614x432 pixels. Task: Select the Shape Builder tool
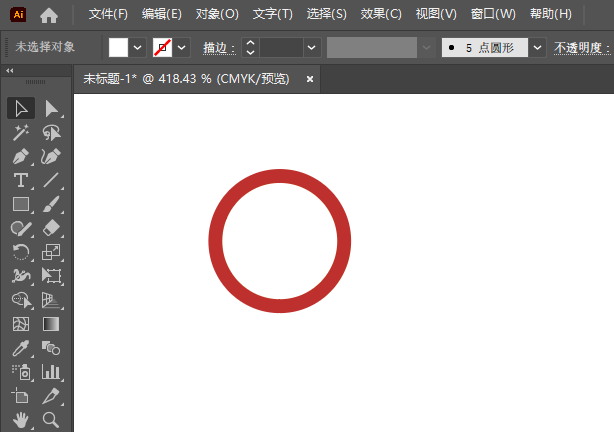pos(21,300)
